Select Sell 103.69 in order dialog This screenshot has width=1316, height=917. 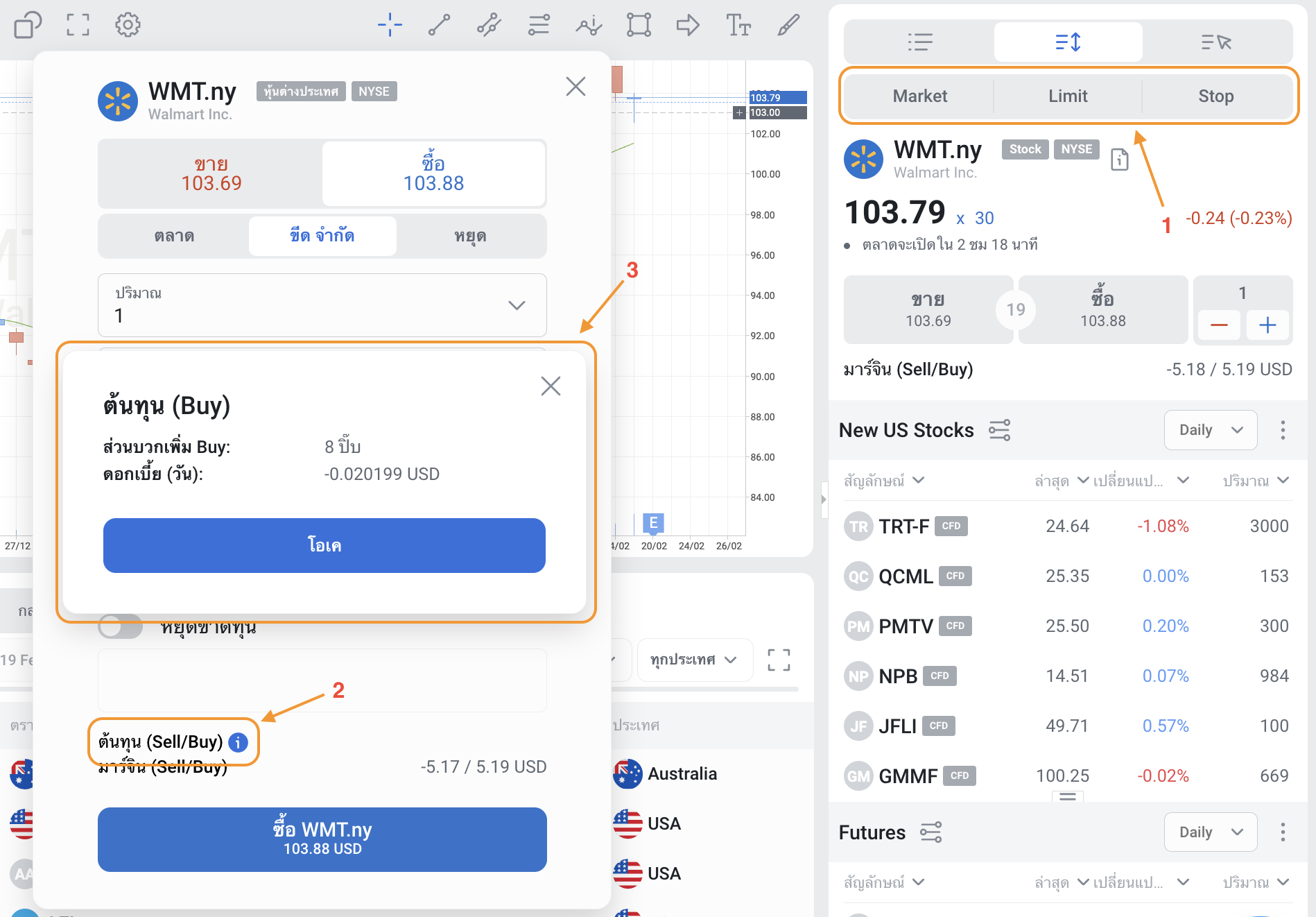211,173
